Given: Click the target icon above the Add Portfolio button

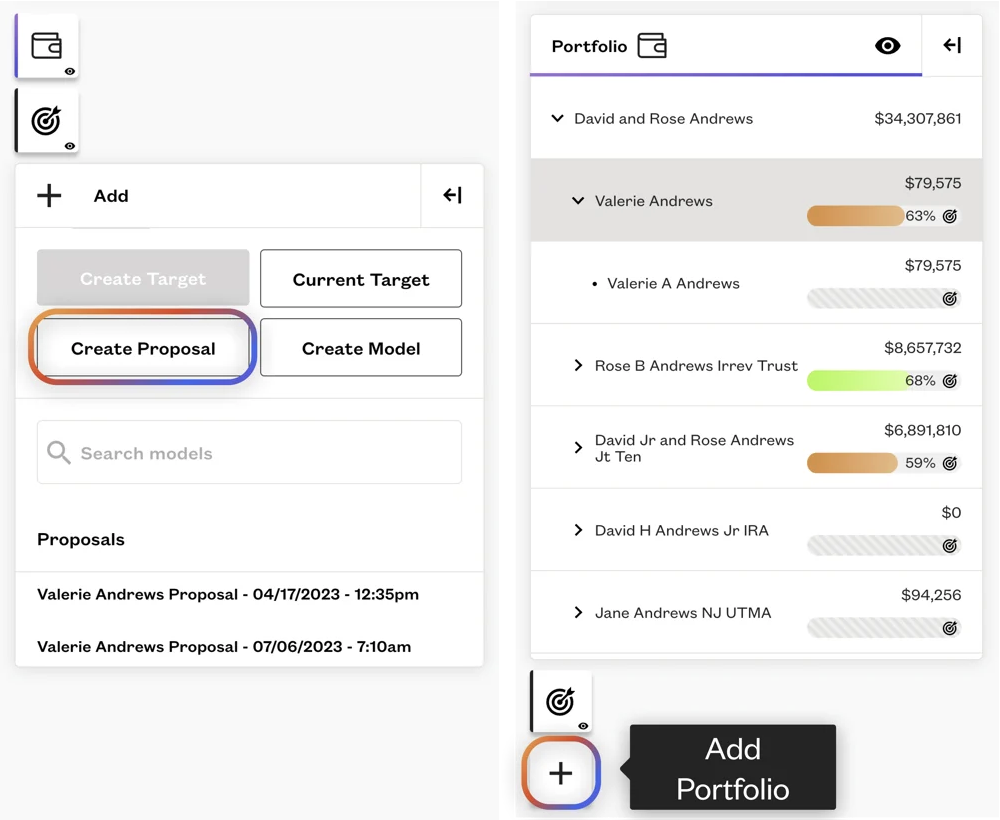Looking at the screenshot, I should (561, 701).
